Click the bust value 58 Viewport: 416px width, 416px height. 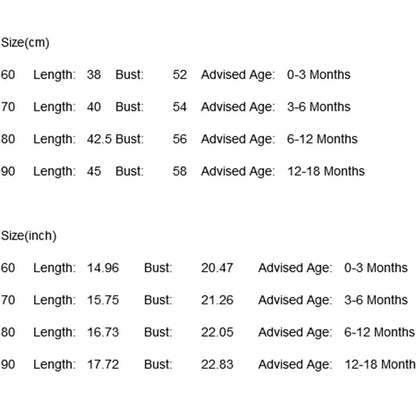point(180,171)
